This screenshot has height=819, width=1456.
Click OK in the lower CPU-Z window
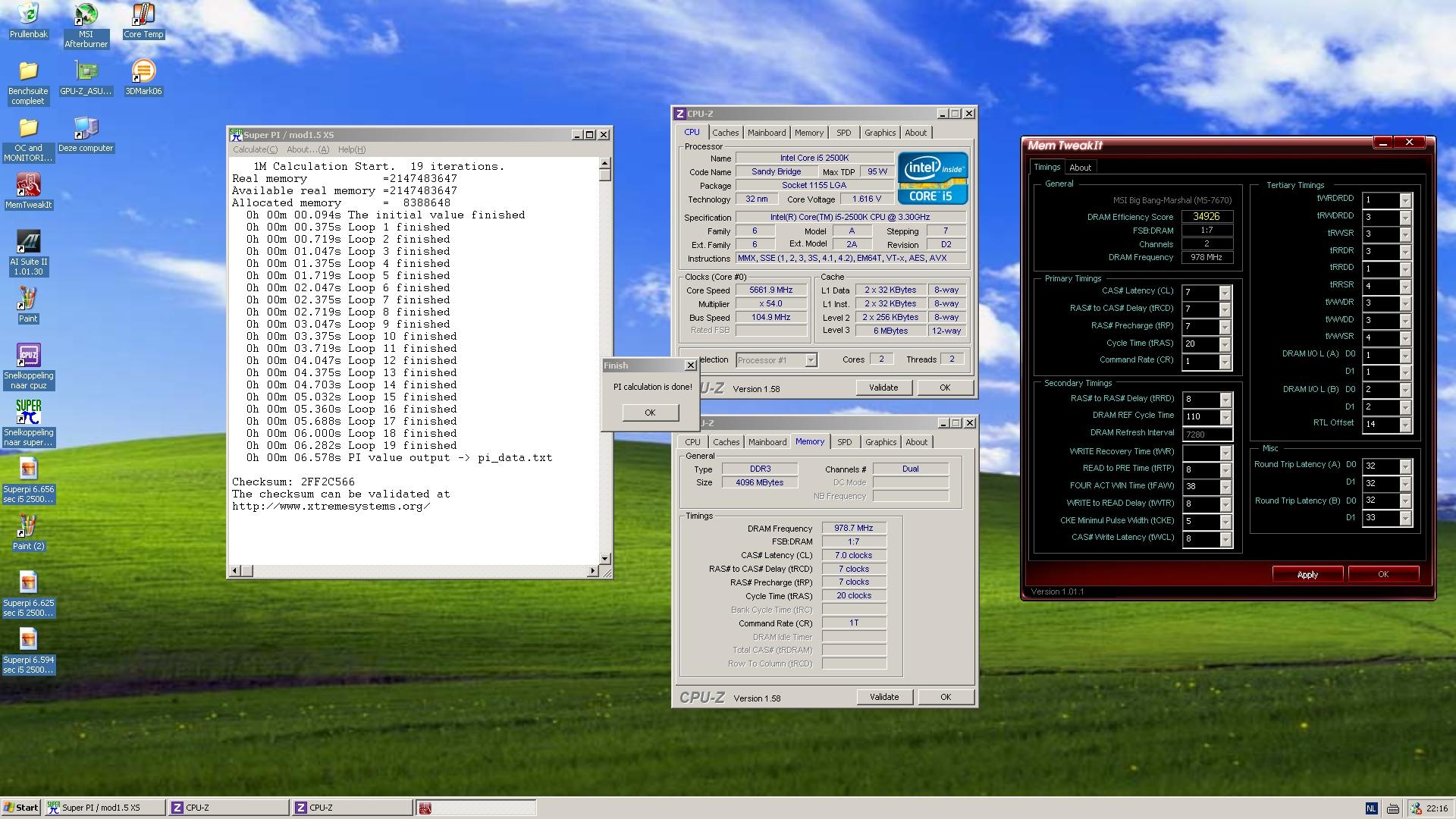946,697
